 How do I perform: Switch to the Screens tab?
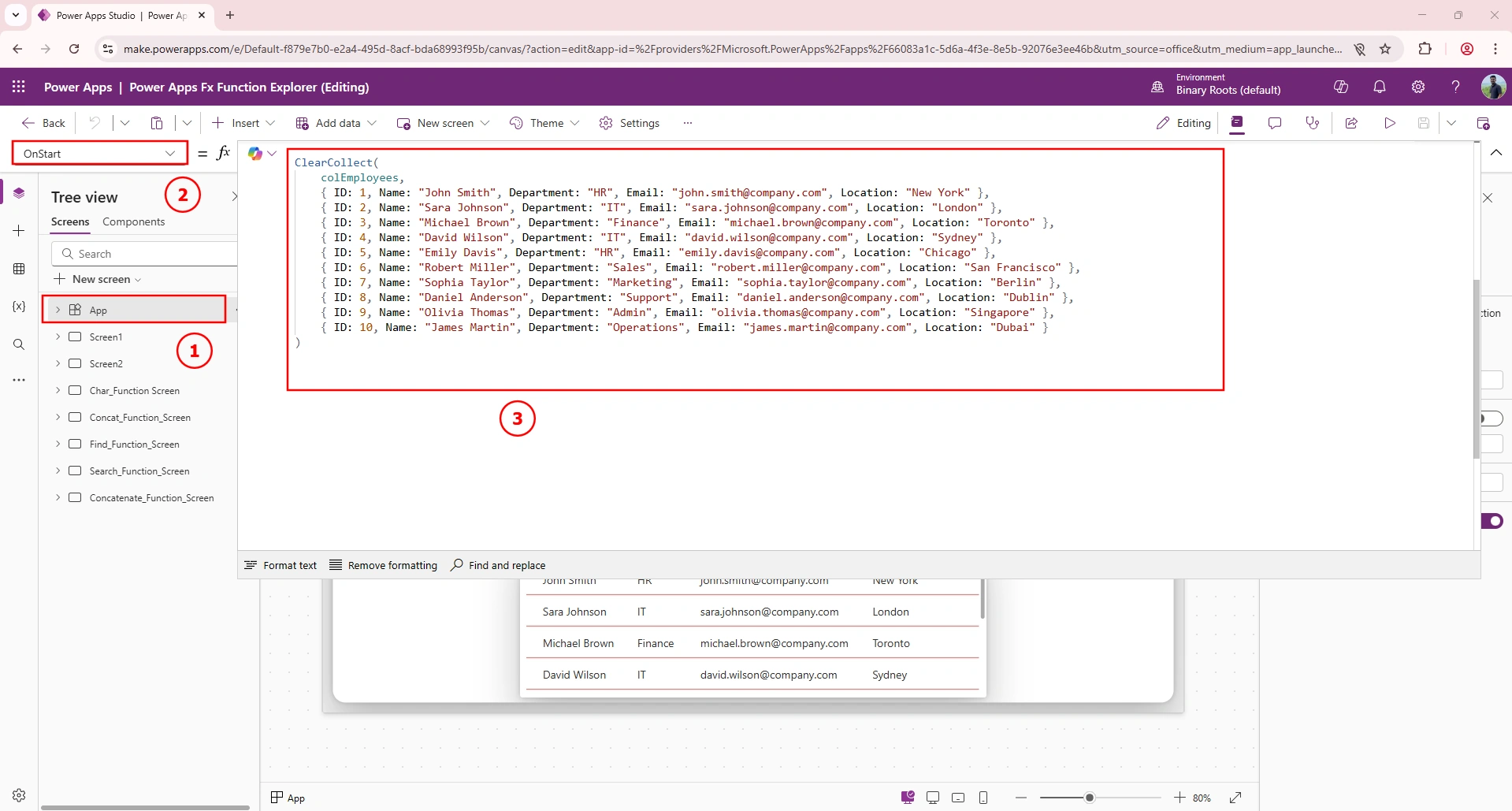[x=70, y=221]
